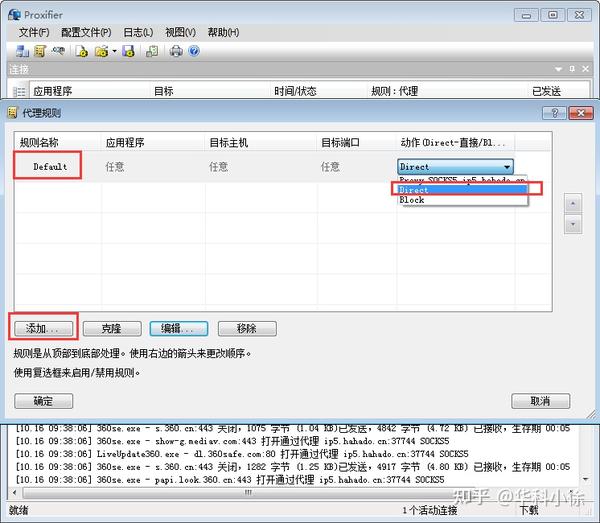Image resolution: width=600 pixels, height=523 pixels.
Task: Select the LiveUpdate360.exe log entry
Action: [242, 454]
